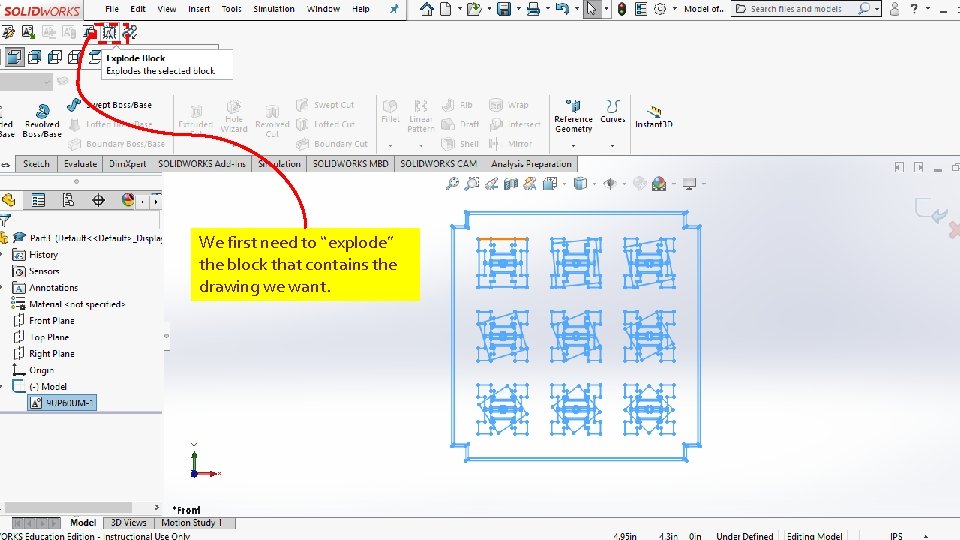Select Shaded With Edges display style
Viewport: 960px width, 540px height.
pyautogui.click(x=14, y=57)
